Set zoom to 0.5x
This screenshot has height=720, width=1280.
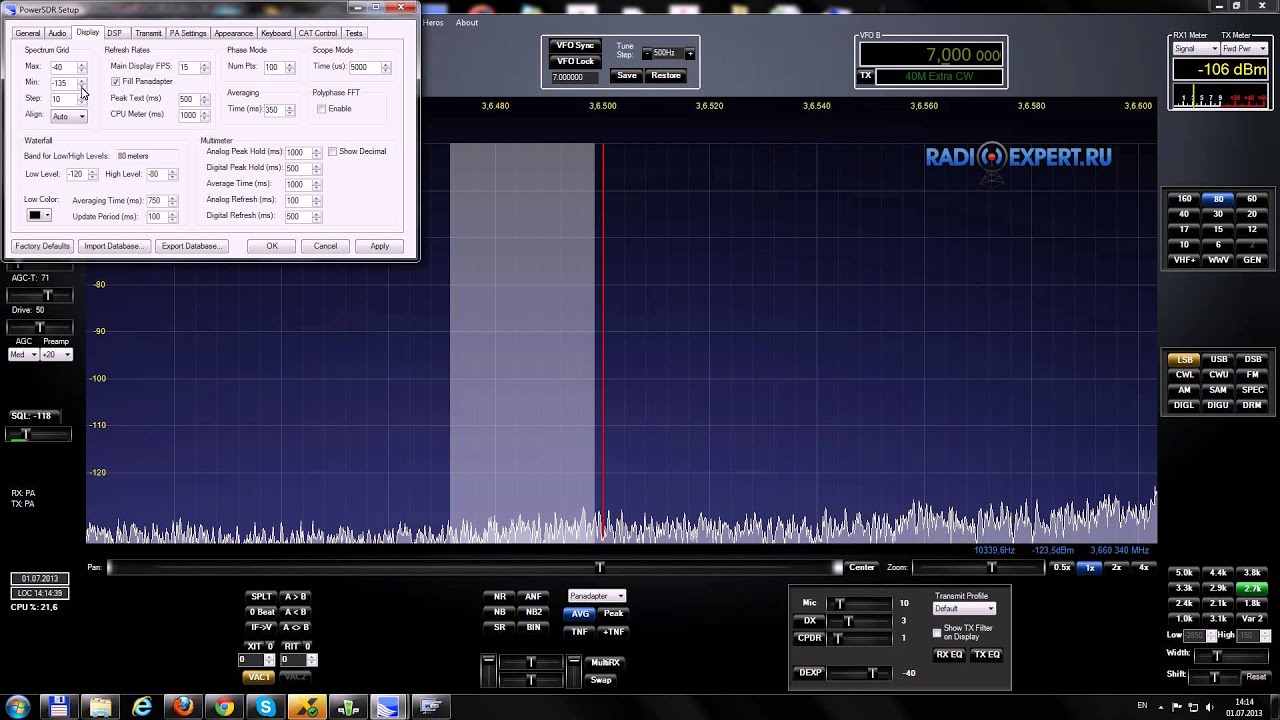click(x=1062, y=567)
